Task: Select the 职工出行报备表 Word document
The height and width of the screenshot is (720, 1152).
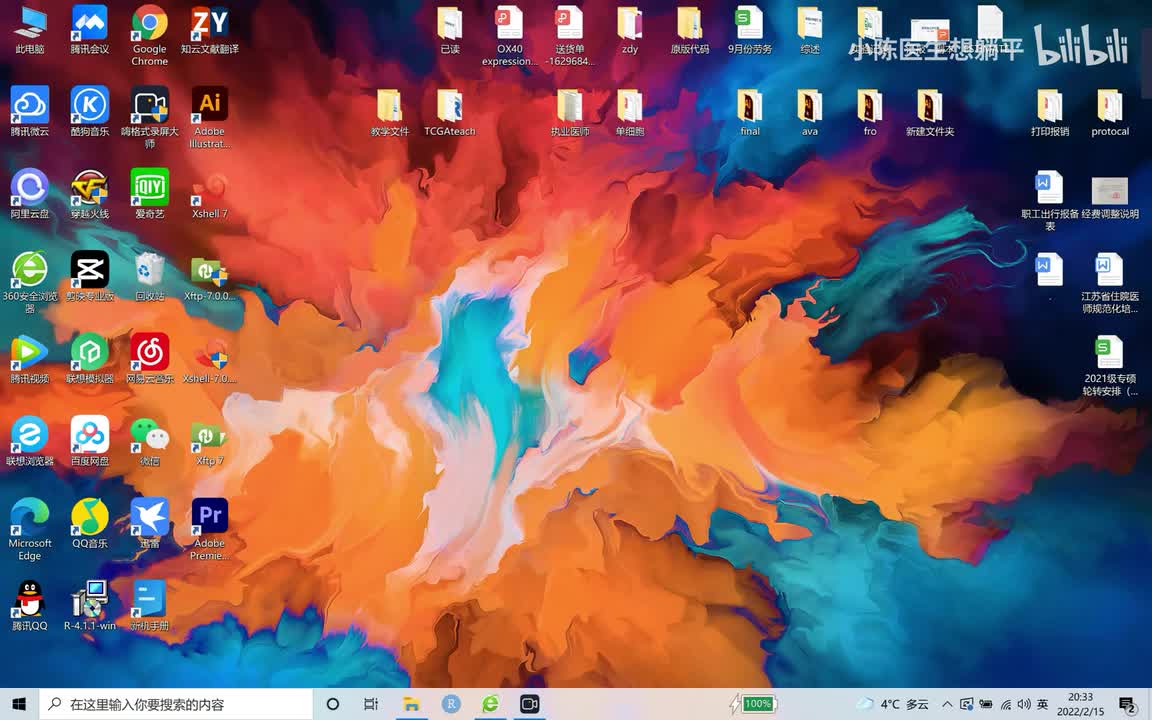Action: coord(1050,200)
